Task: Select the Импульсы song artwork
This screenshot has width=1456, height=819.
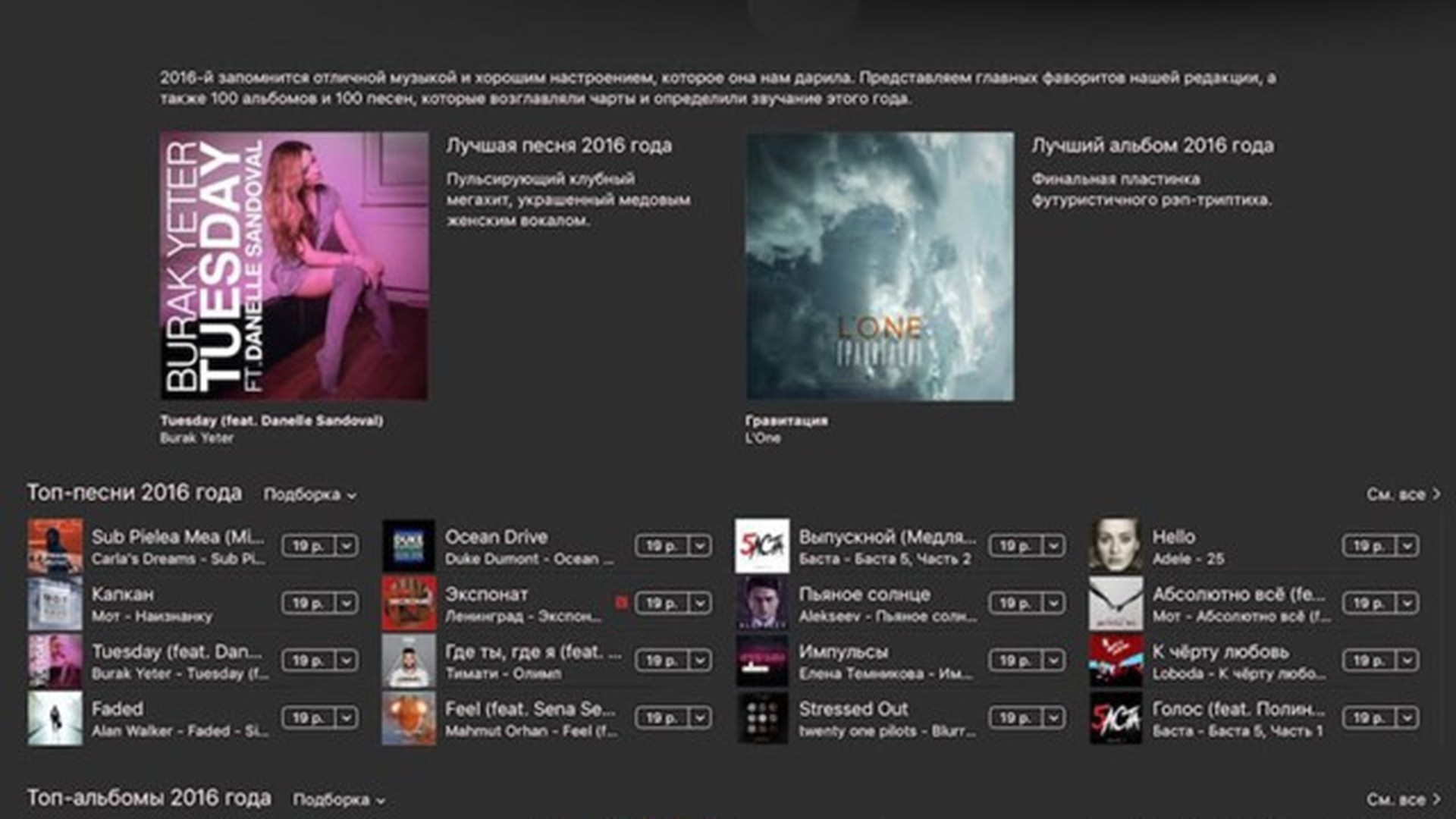Action: (762, 661)
